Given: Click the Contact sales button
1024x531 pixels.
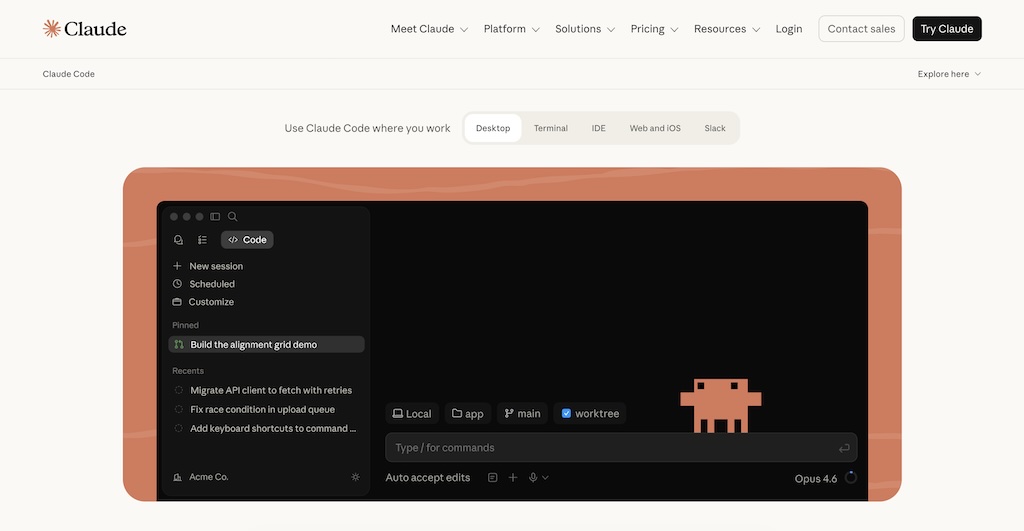Looking at the screenshot, I should [x=861, y=29].
